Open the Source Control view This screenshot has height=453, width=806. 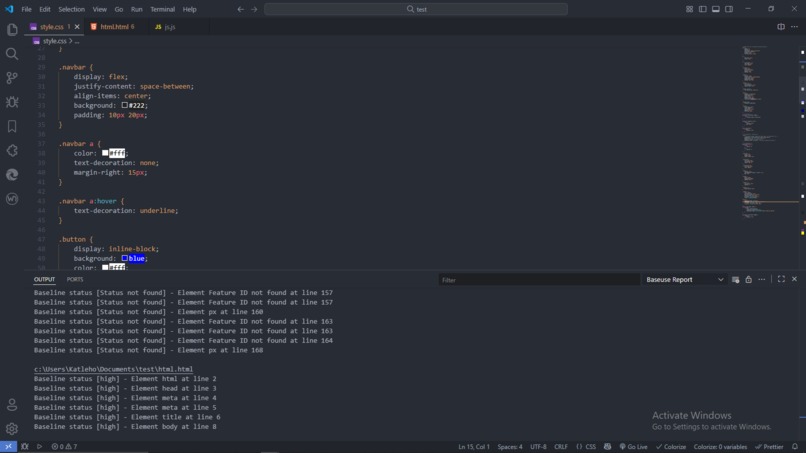12,78
